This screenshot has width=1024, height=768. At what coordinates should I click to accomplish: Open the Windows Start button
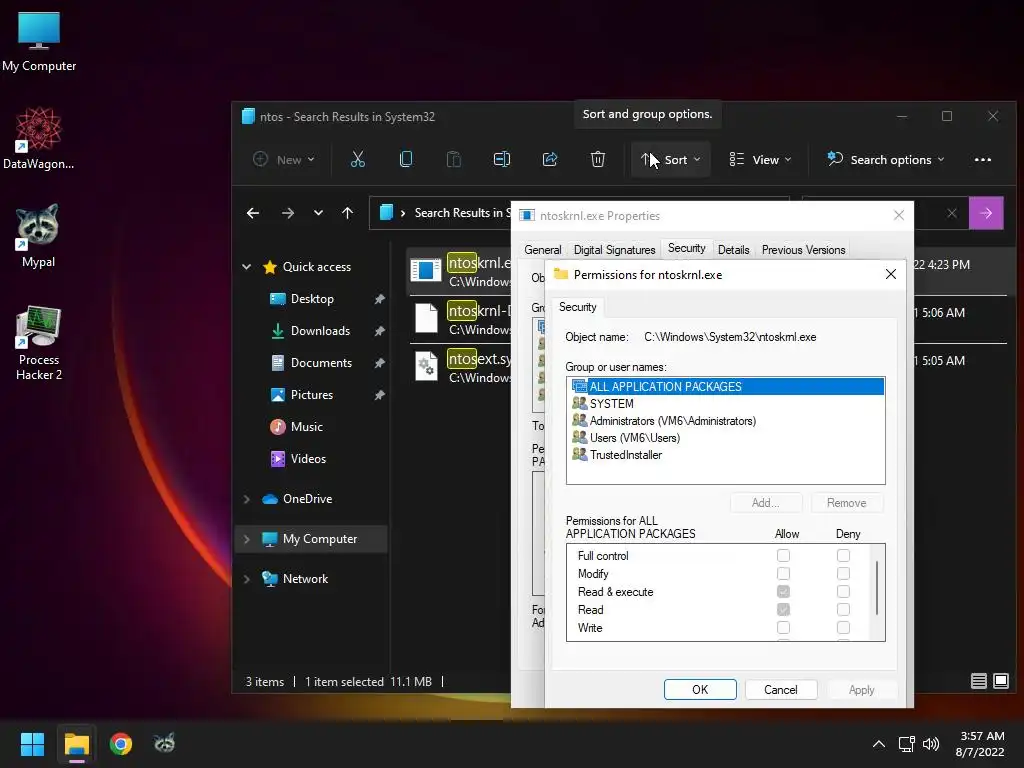[32, 744]
